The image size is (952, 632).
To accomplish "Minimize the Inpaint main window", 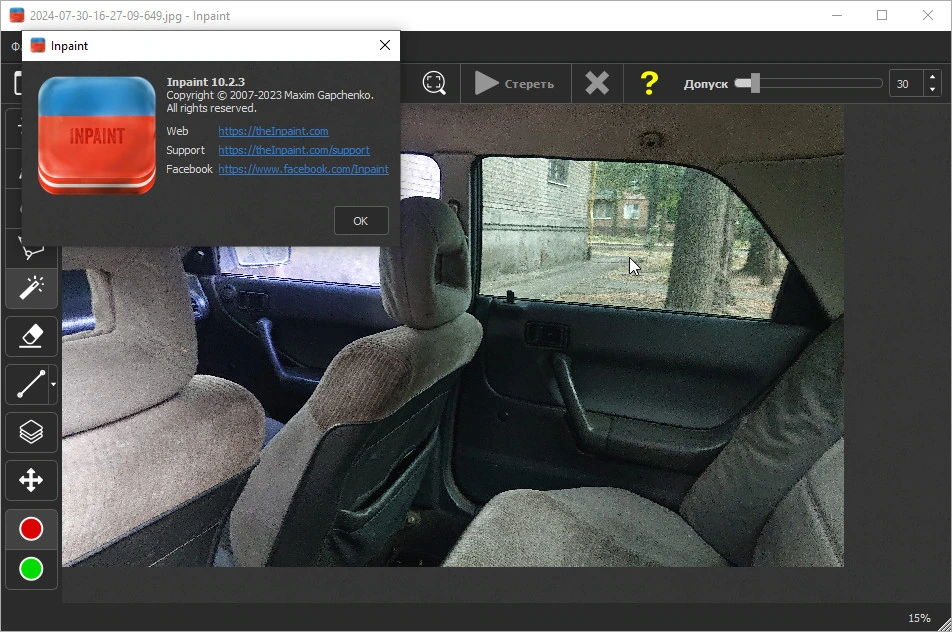I will [837, 15].
